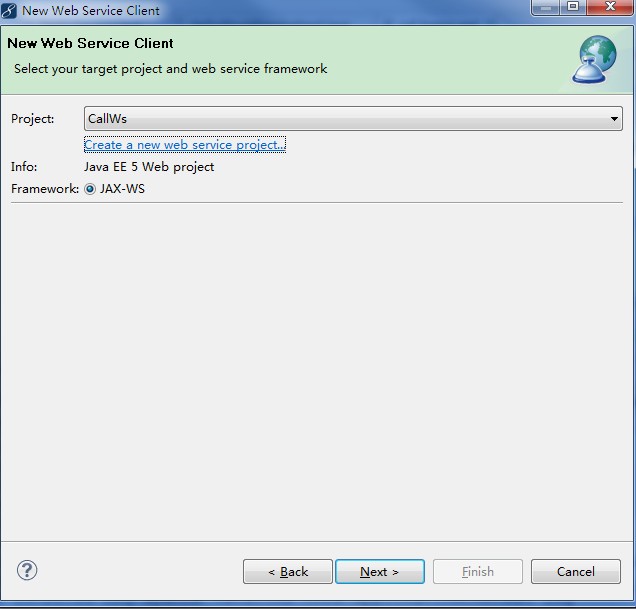Click the Framework: label

[45, 189]
